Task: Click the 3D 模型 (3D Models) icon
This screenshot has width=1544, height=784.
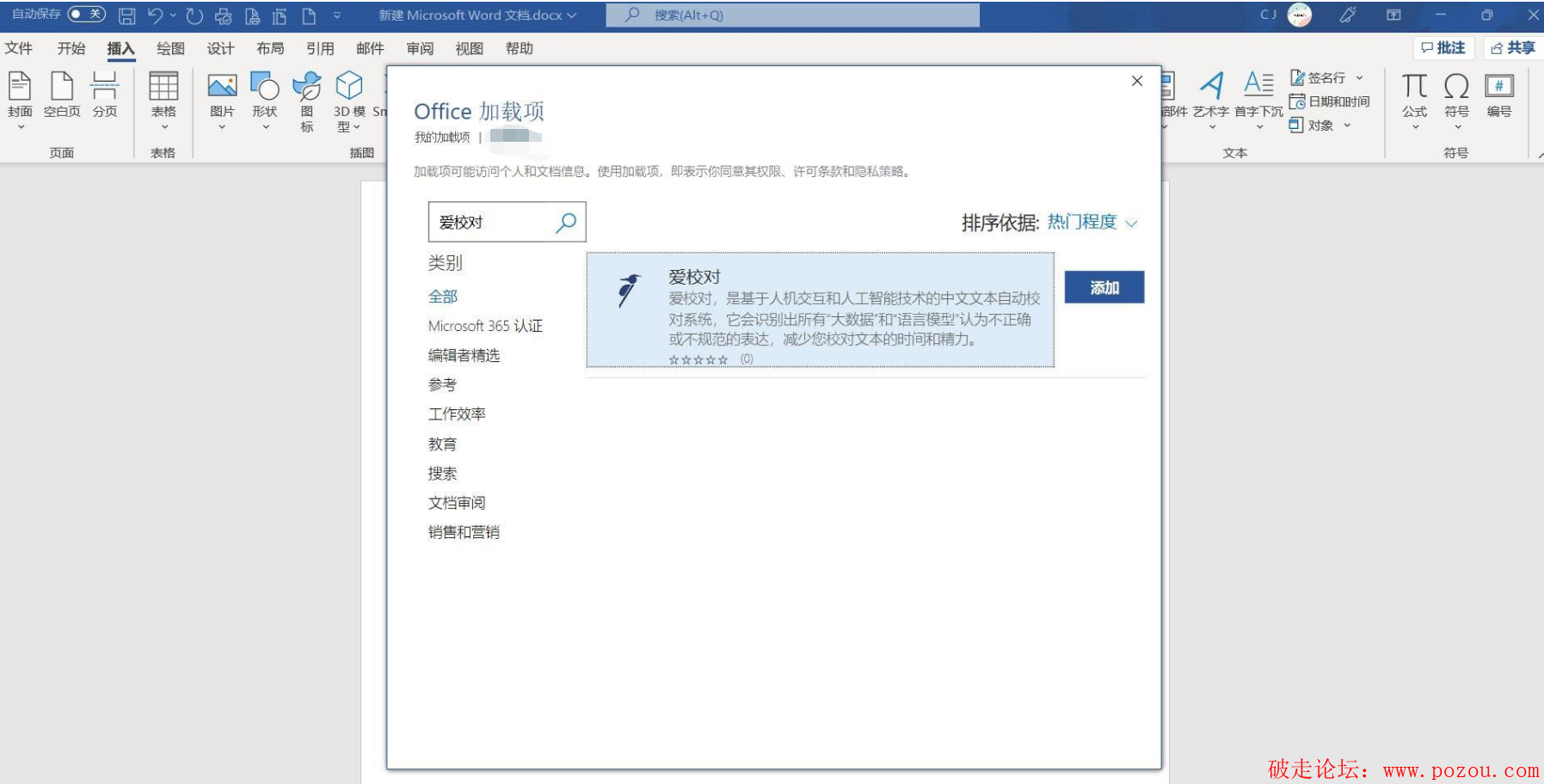Action: tap(349, 85)
